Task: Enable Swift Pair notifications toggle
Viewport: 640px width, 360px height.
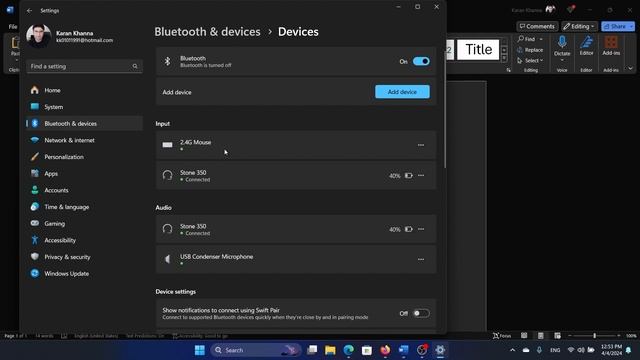Action: (x=421, y=313)
